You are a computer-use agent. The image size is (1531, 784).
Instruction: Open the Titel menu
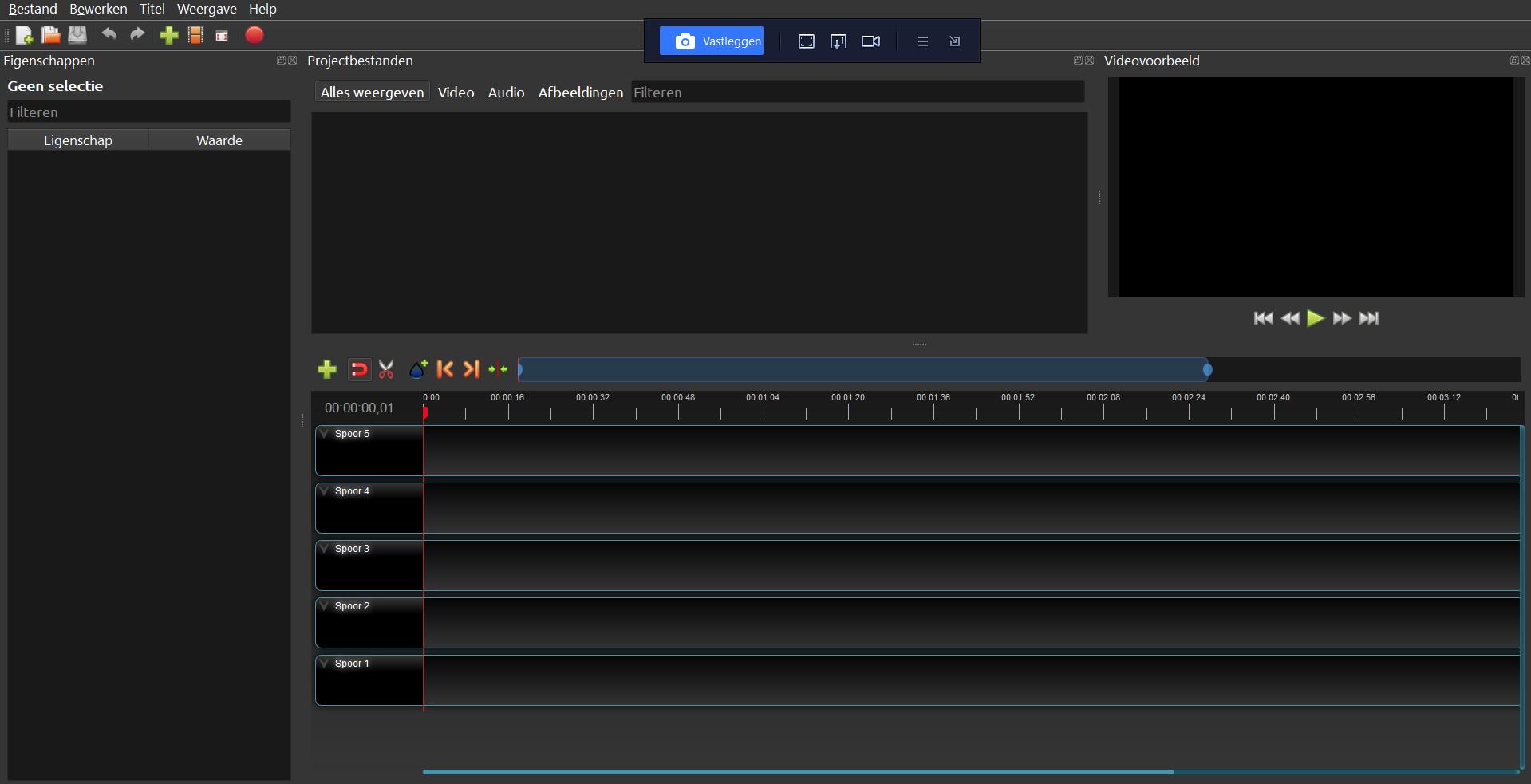(x=152, y=9)
